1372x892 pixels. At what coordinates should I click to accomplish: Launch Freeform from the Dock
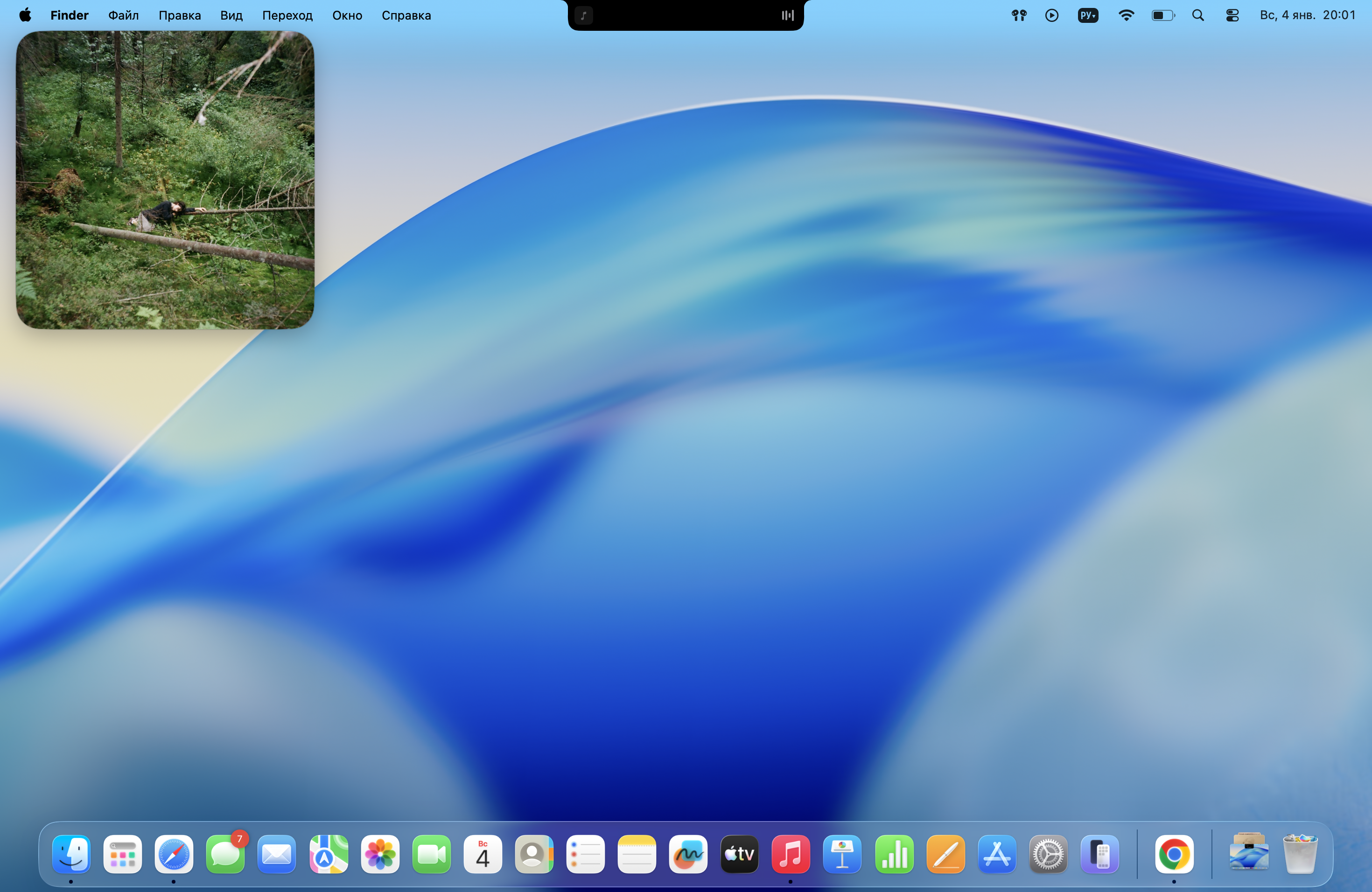coord(688,854)
